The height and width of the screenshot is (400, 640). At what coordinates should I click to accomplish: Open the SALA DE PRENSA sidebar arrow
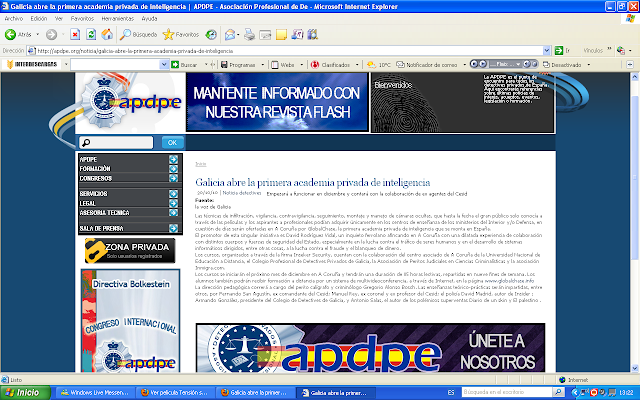coord(173,228)
